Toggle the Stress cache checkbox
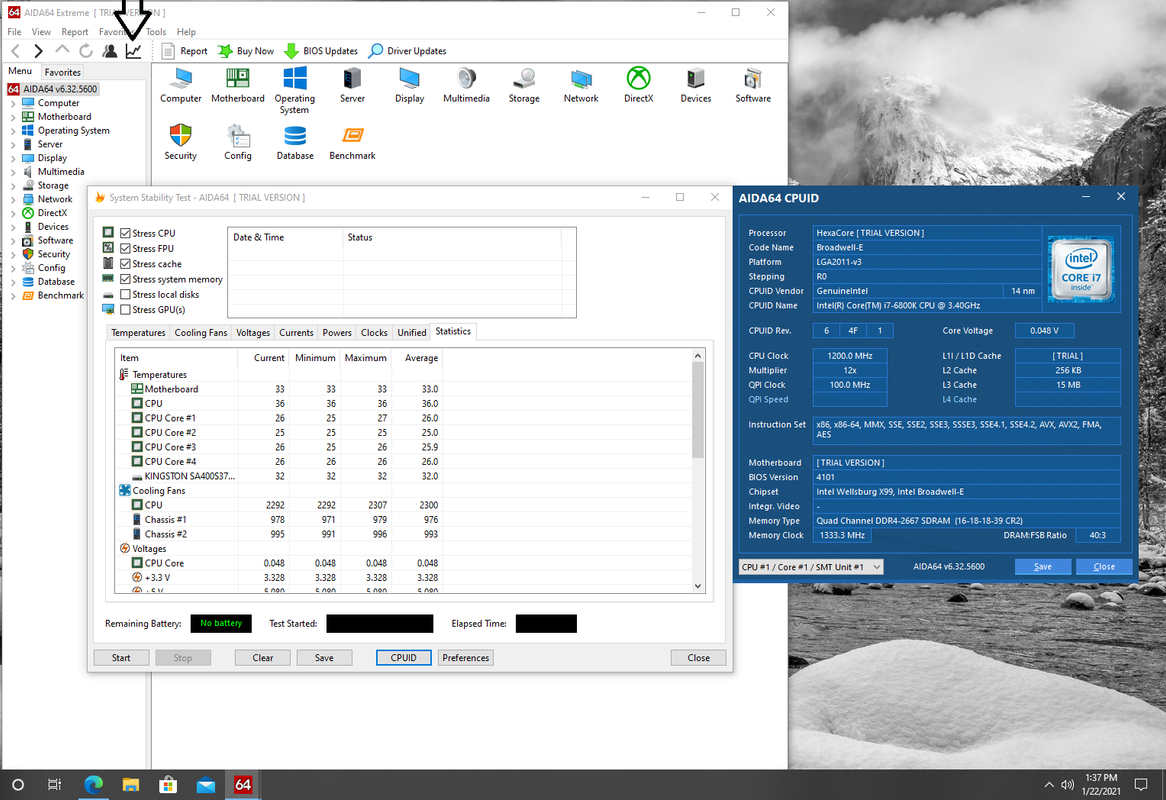The height and width of the screenshot is (800, 1166). [125, 264]
